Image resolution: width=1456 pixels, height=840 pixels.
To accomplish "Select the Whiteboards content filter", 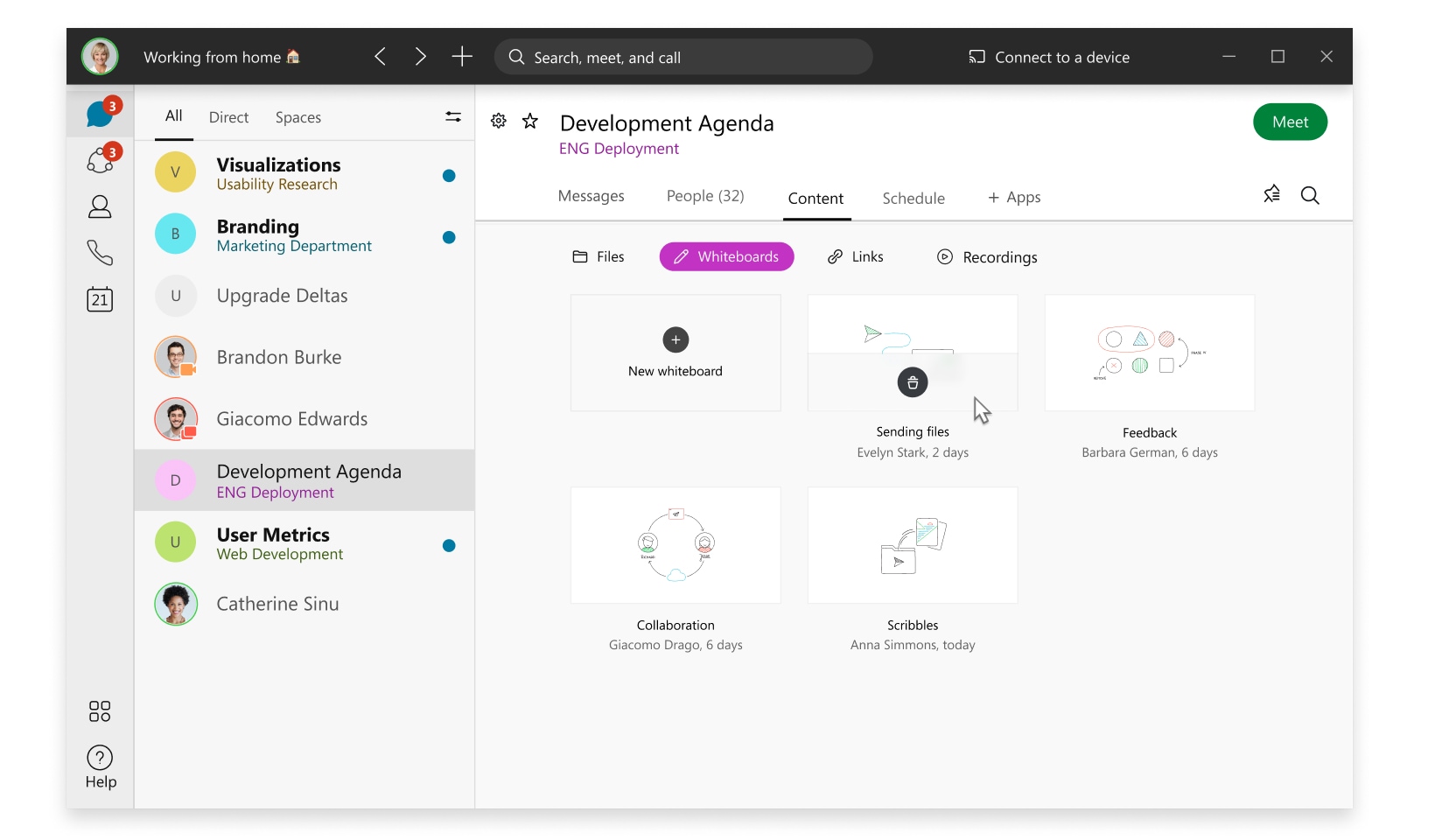I will tap(726, 256).
